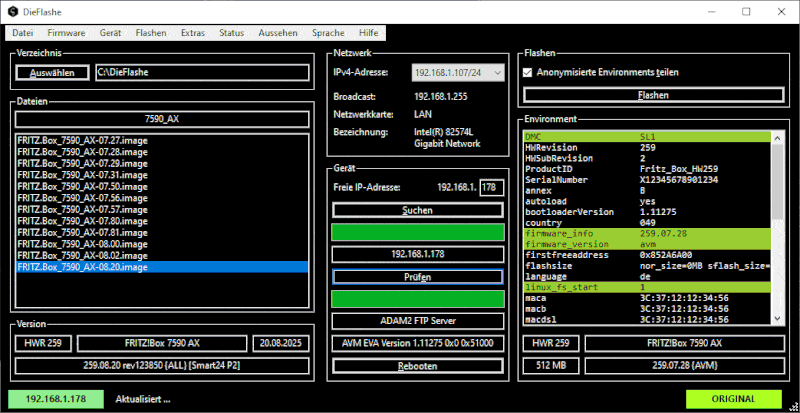Open the Extras menu

click(193, 33)
